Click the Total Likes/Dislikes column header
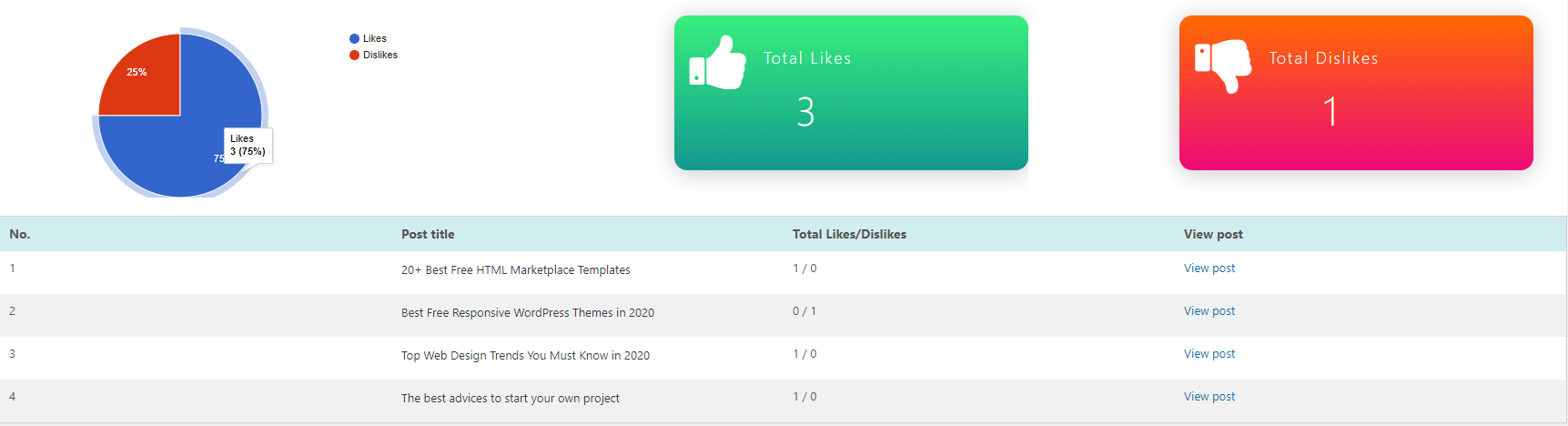This screenshot has height=426, width=1568. coord(849,234)
